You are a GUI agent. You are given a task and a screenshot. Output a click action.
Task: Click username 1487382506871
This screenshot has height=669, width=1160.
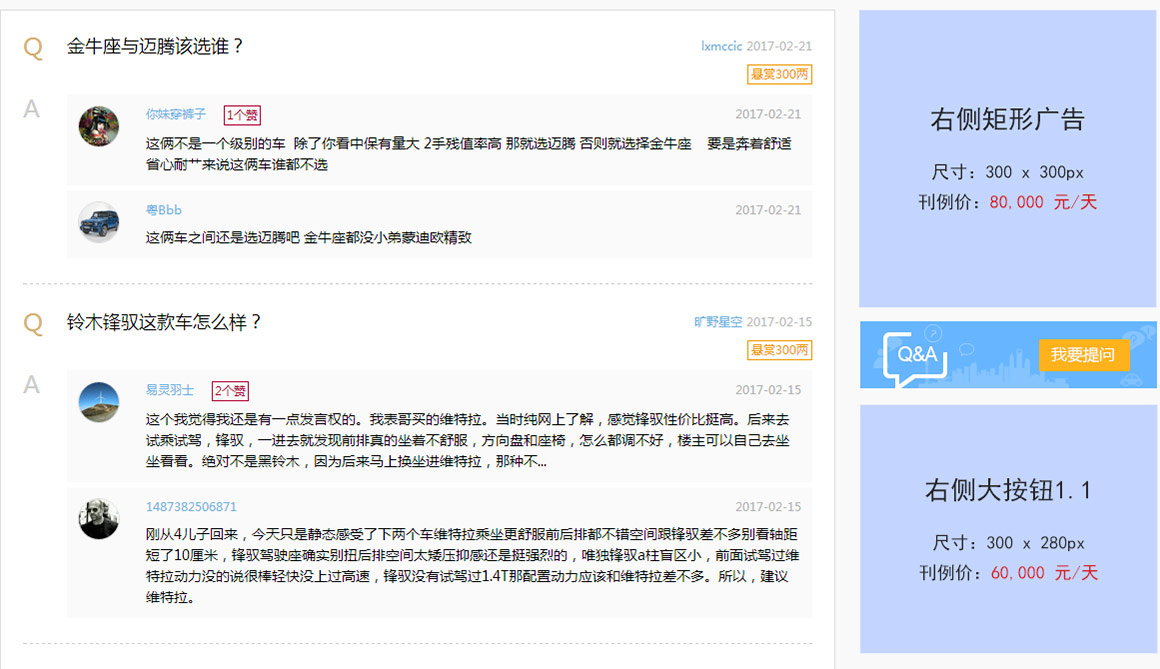tap(191, 507)
